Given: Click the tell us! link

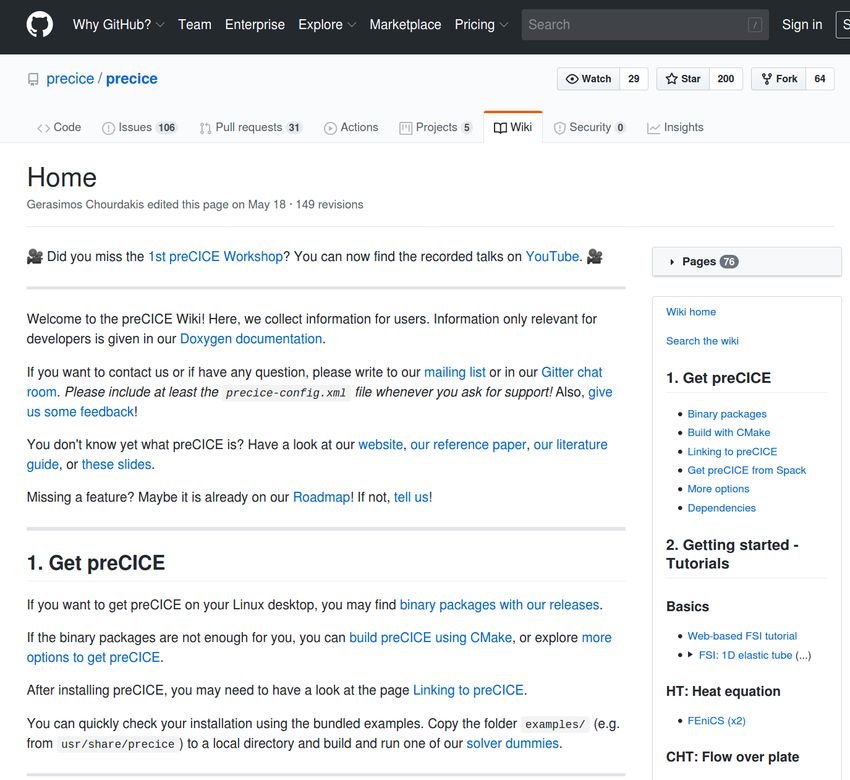Looking at the screenshot, I should coord(413,497).
